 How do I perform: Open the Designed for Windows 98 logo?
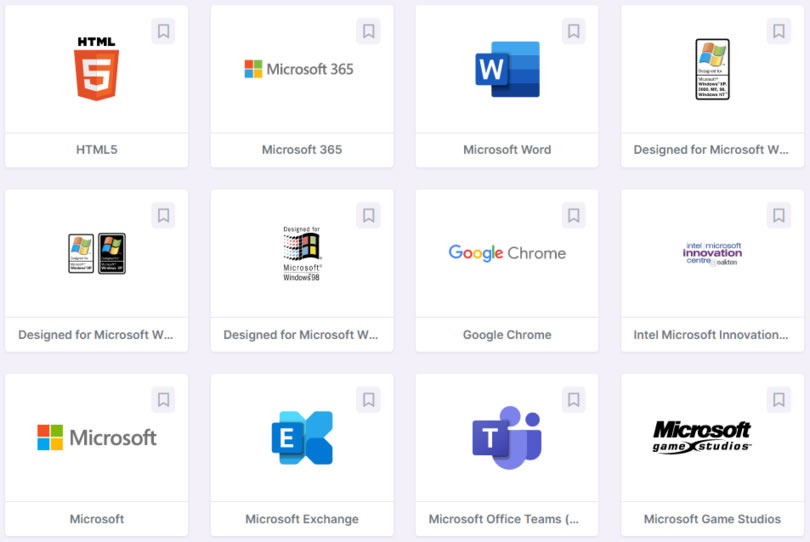[x=302, y=253]
